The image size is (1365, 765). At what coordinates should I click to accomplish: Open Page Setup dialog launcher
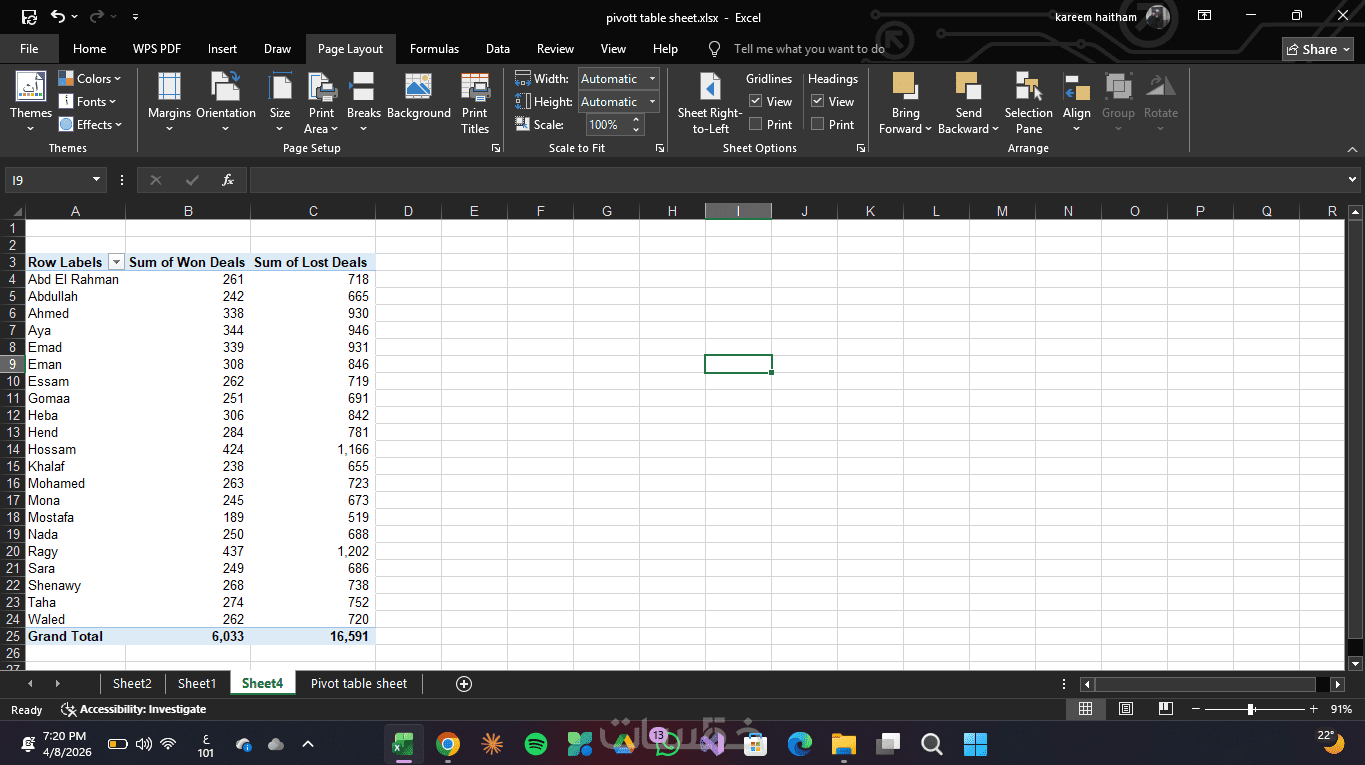point(495,148)
